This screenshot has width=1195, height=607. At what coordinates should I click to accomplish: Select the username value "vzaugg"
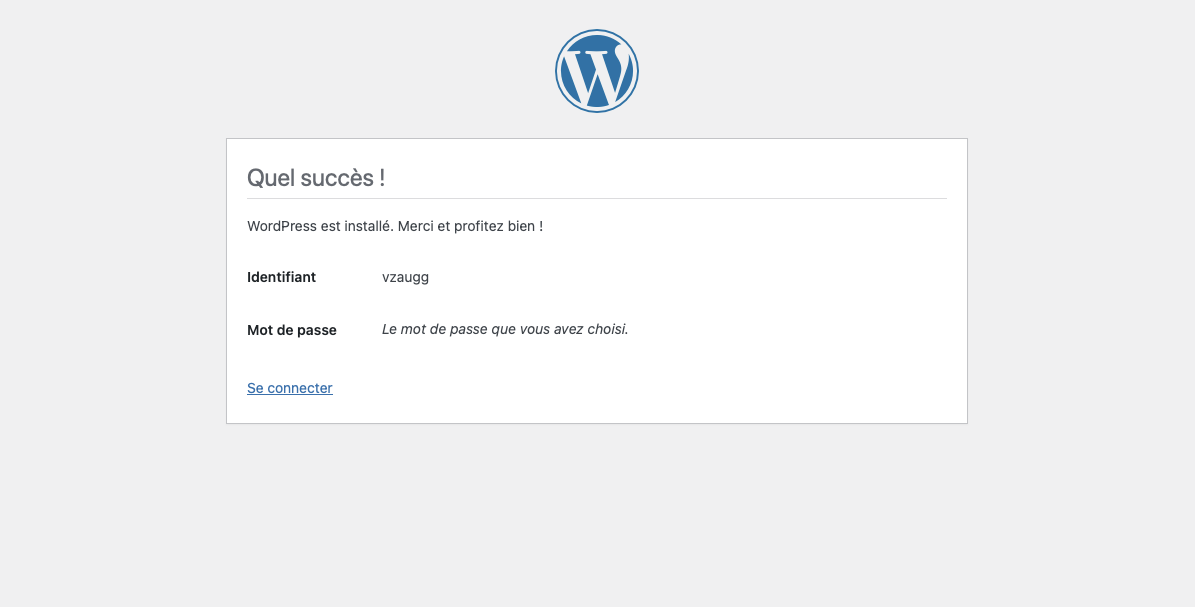click(405, 277)
